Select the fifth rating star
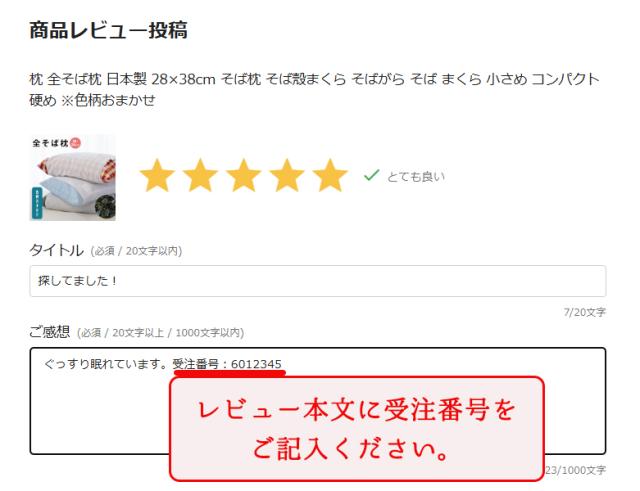This screenshot has width=640, height=491. pyautogui.click(x=330, y=176)
